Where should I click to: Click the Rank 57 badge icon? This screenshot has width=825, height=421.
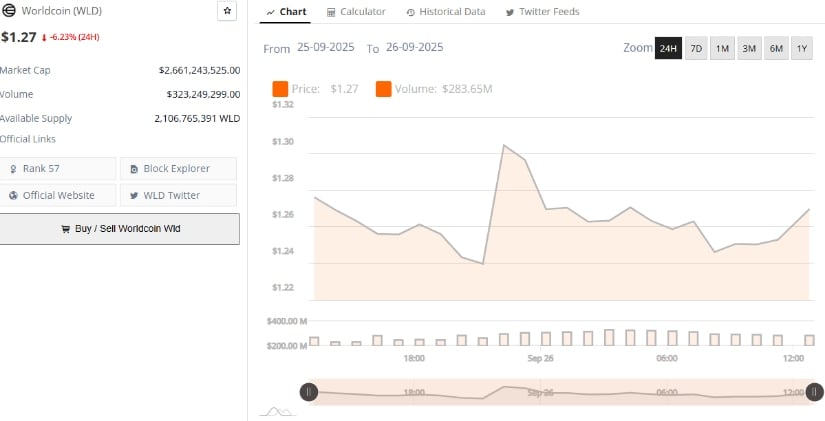click(x=13, y=169)
